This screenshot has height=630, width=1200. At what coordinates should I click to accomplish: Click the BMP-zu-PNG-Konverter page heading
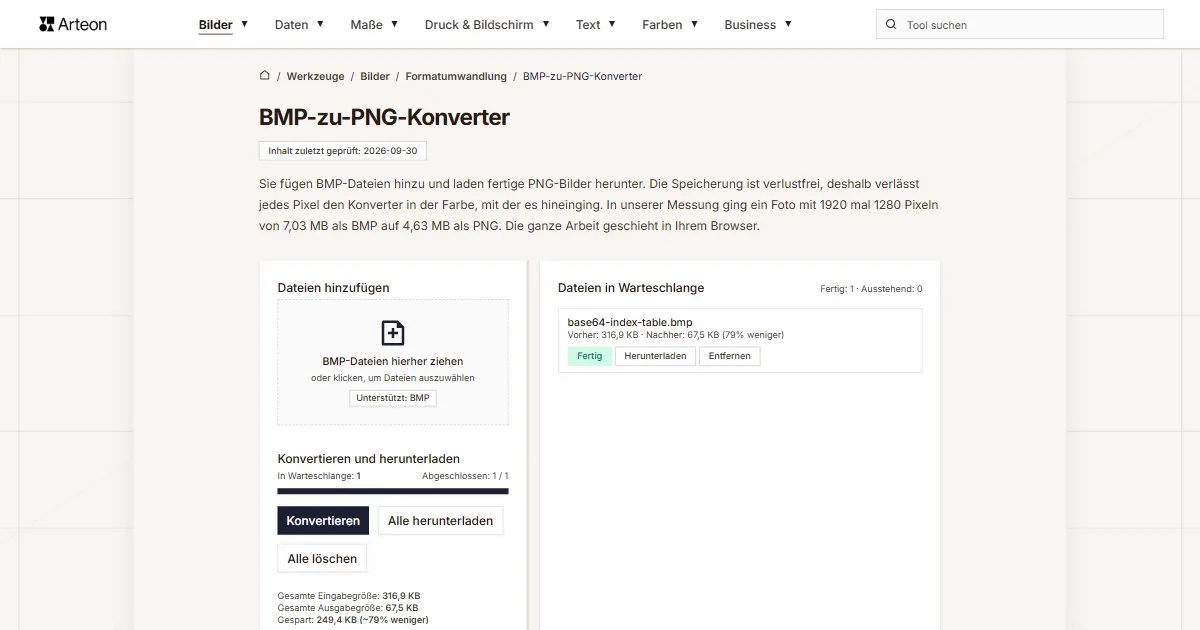click(x=384, y=117)
